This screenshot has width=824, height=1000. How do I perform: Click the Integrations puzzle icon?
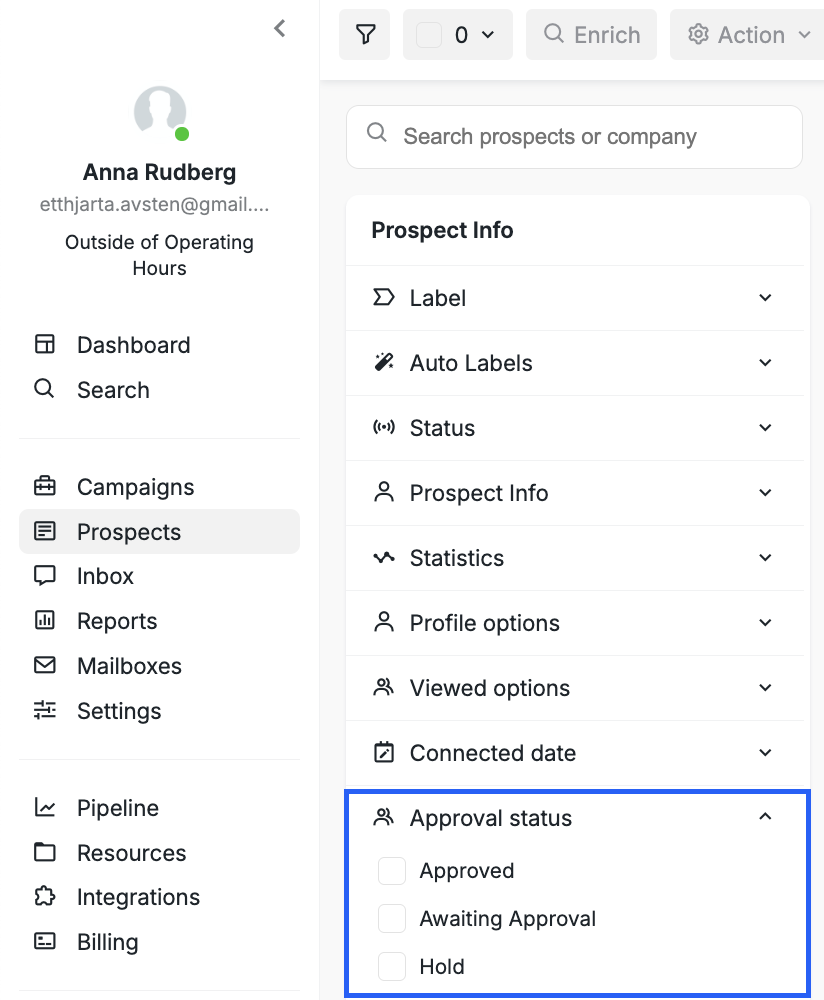(45, 897)
